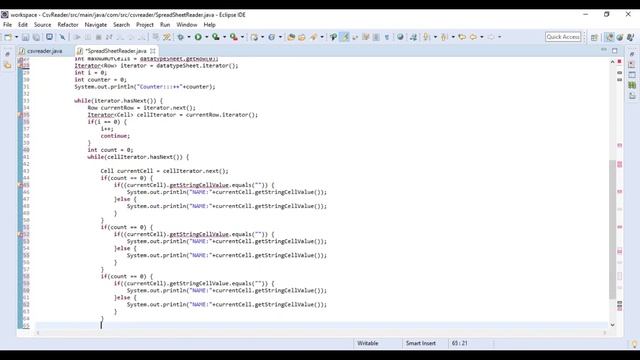640x360 pixels.
Task: Minimize the editor area
Action: [x=604, y=50]
